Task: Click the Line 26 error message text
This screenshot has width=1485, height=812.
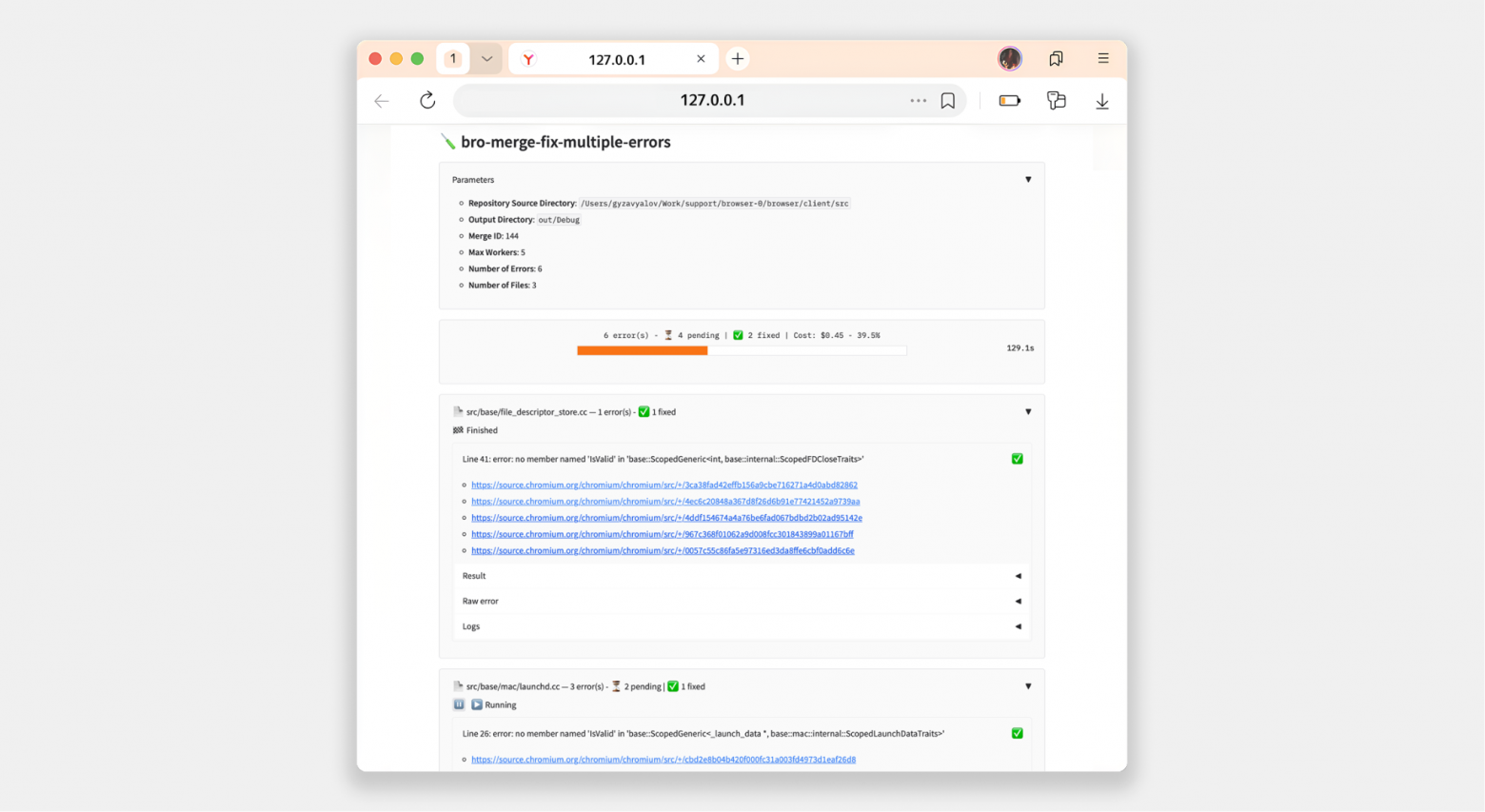Action: point(703,733)
